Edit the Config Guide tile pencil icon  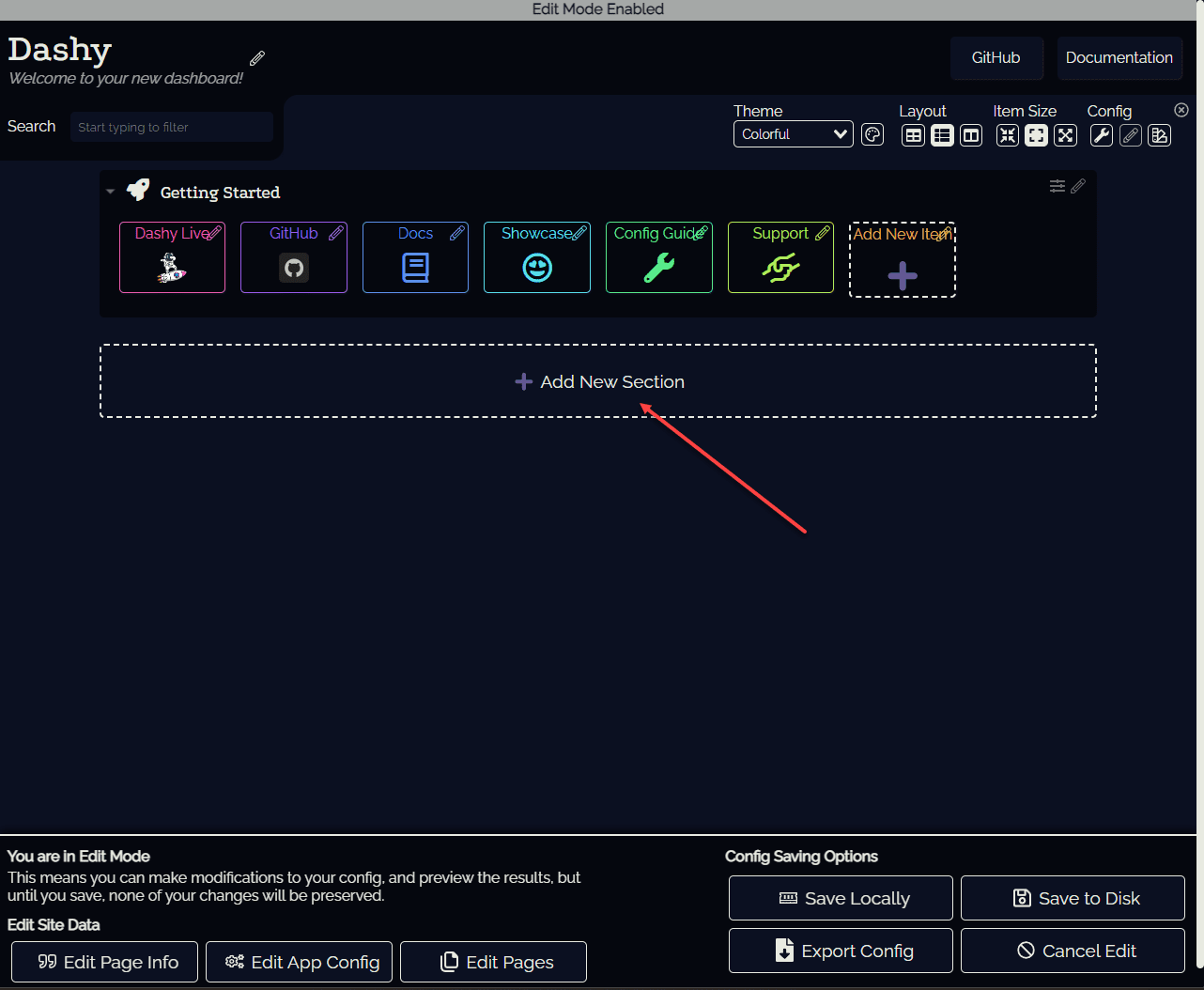[x=701, y=233]
